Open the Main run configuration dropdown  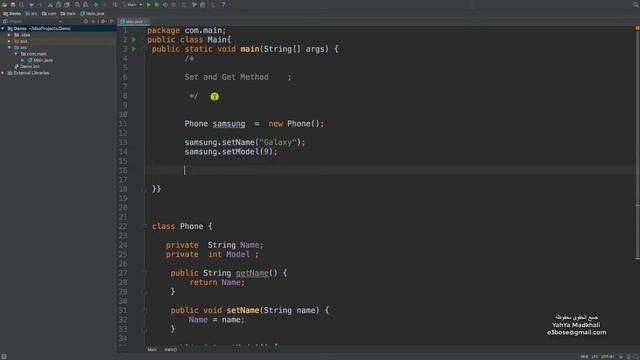coord(133,4)
